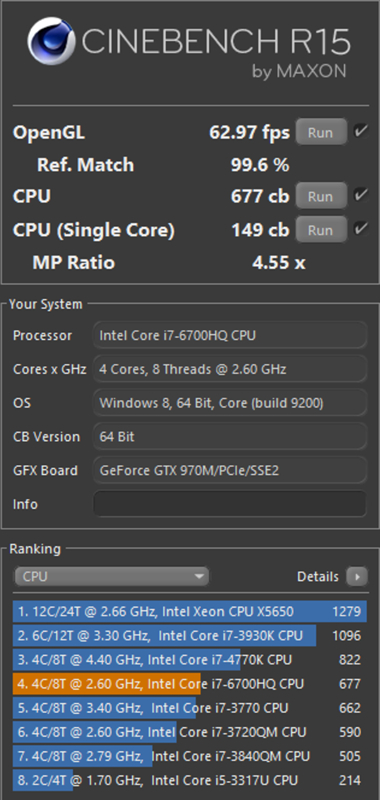
Task: Run the CPU benchmark
Action: coord(321,196)
